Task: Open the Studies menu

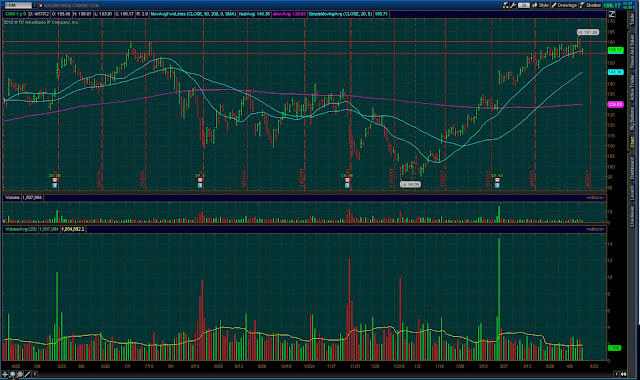Action: pyautogui.click(x=590, y=5)
